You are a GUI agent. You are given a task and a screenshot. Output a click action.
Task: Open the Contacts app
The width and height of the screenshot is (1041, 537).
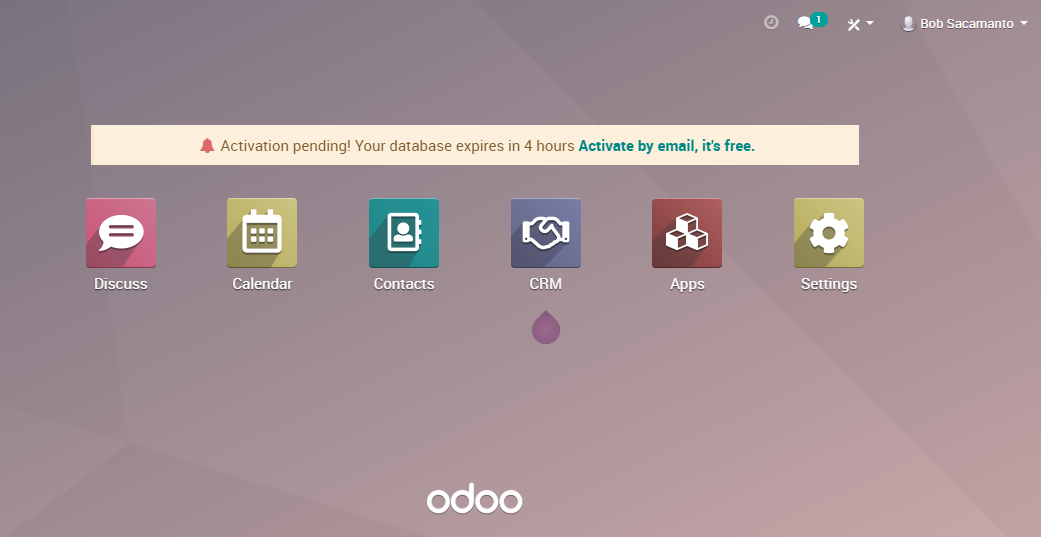click(404, 233)
